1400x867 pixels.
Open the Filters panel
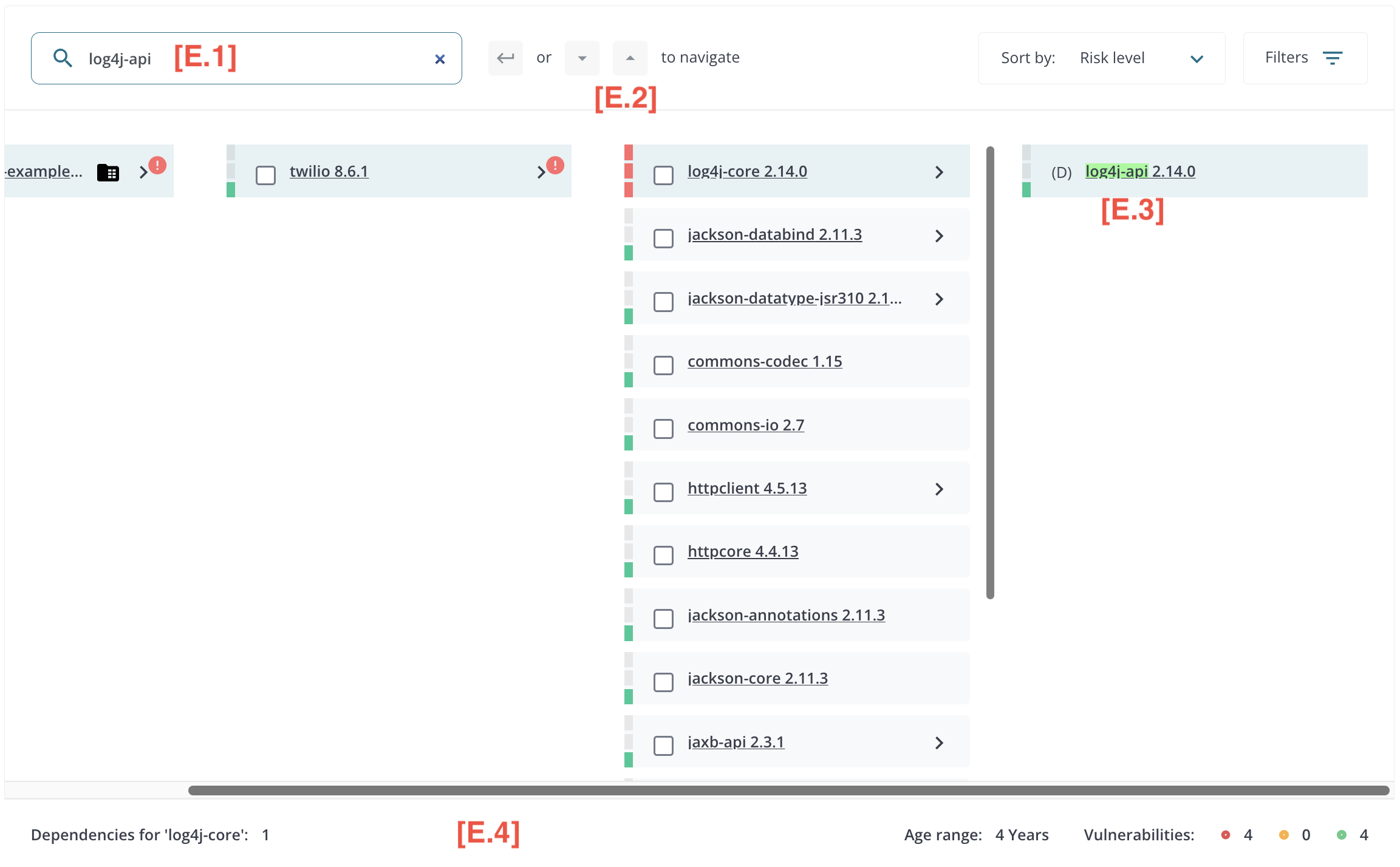[x=1305, y=58]
